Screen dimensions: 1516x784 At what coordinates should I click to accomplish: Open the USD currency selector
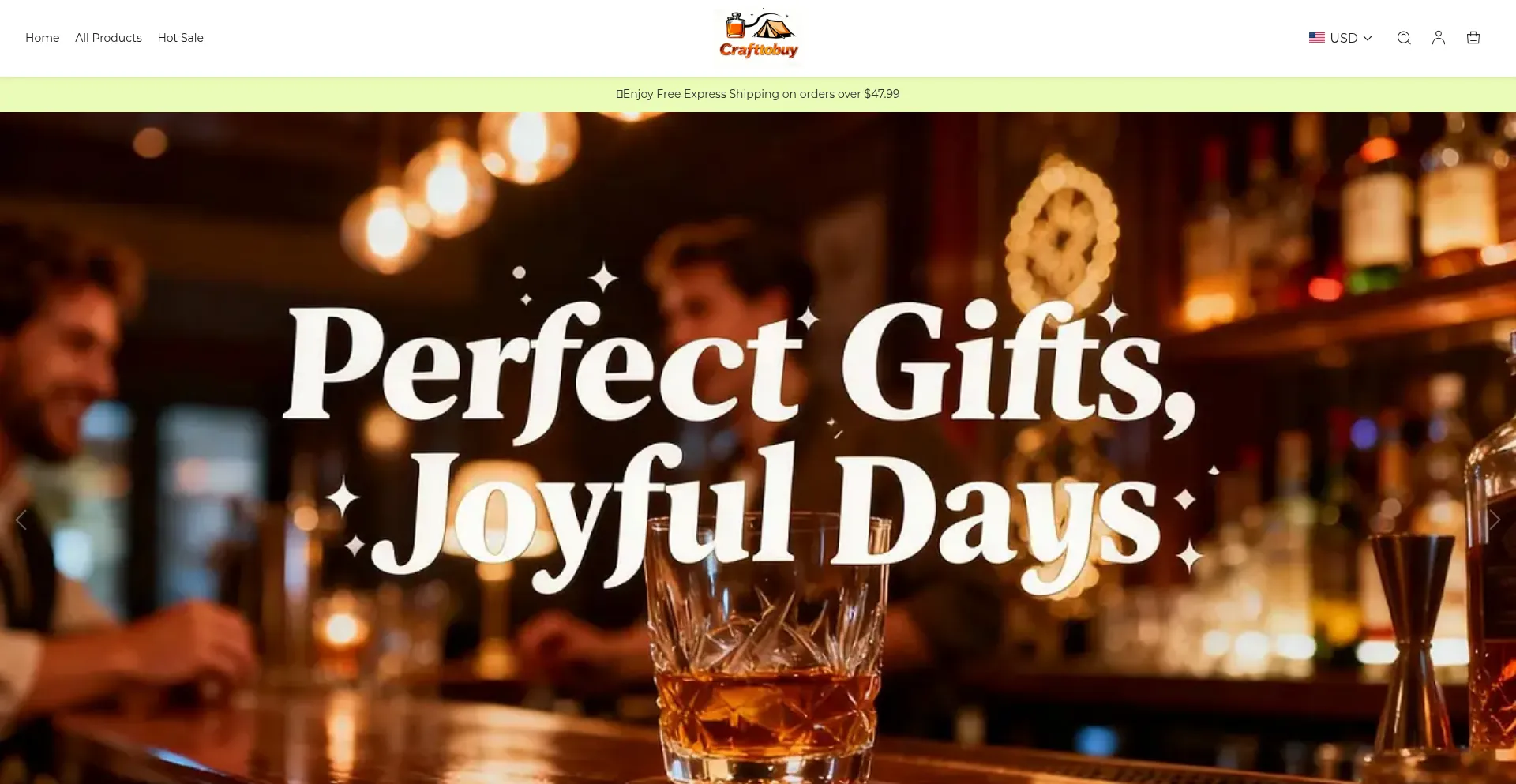[x=1341, y=38]
